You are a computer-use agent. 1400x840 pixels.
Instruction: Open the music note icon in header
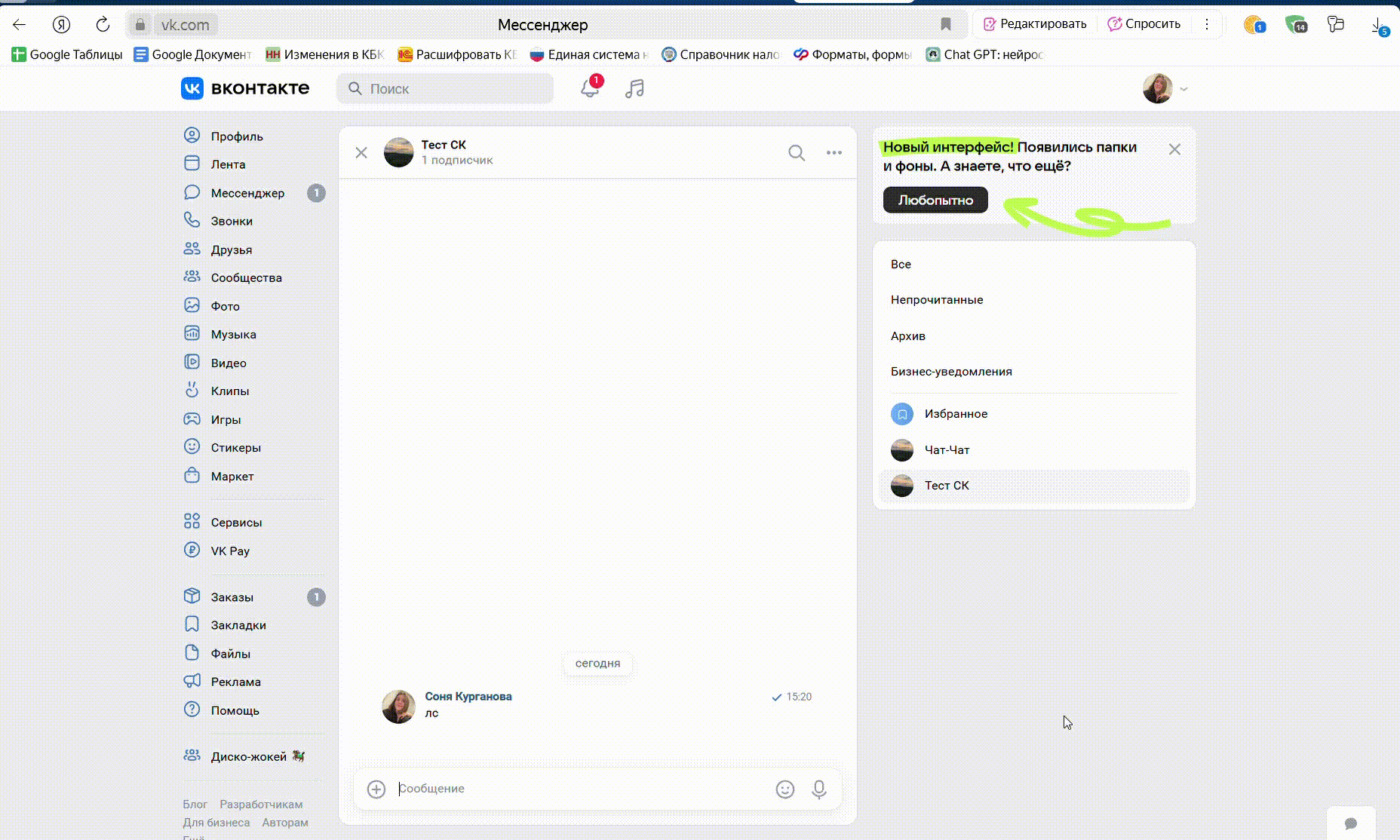(x=634, y=88)
